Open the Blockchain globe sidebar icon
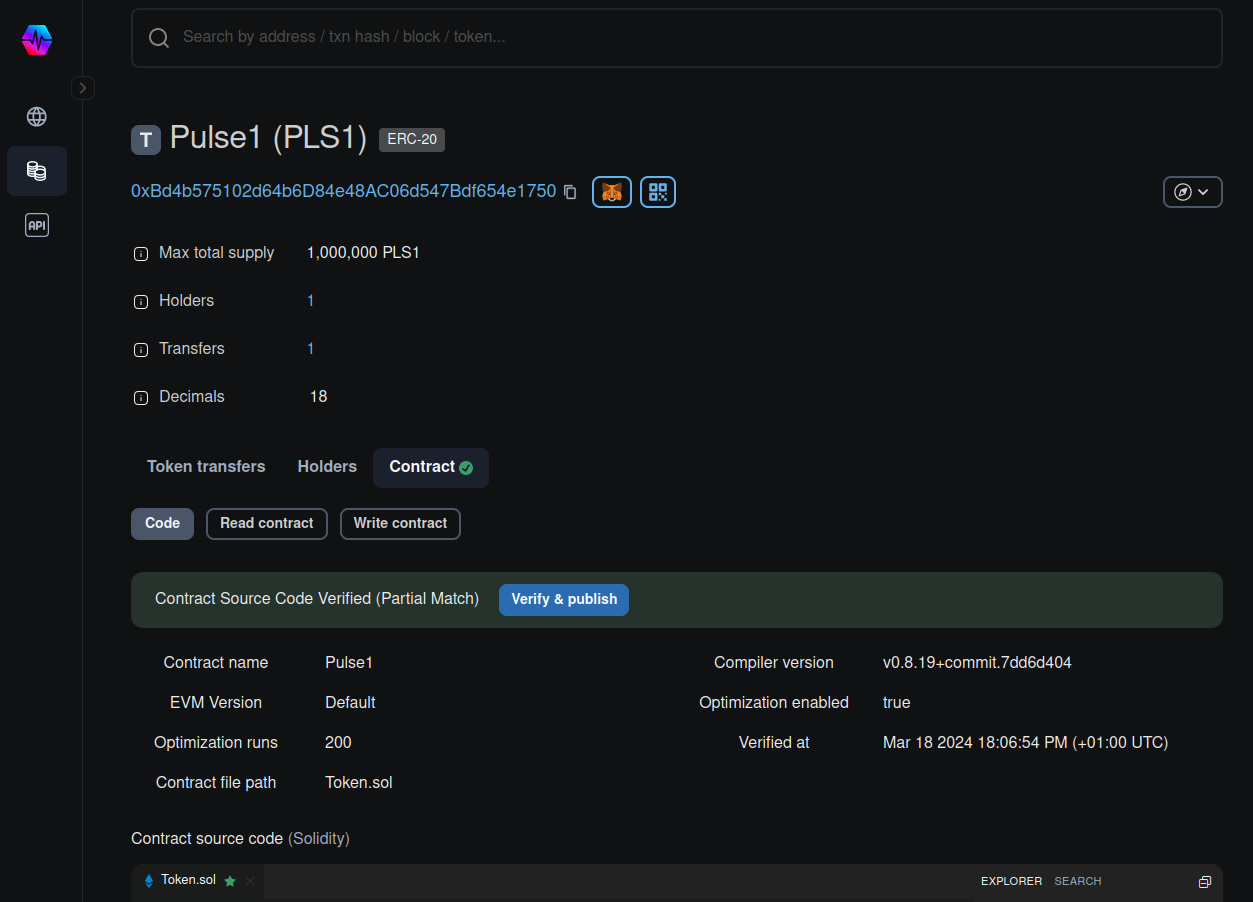This screenshot has height=902, width=1253. pyautogui.click(x=37, y=117)
